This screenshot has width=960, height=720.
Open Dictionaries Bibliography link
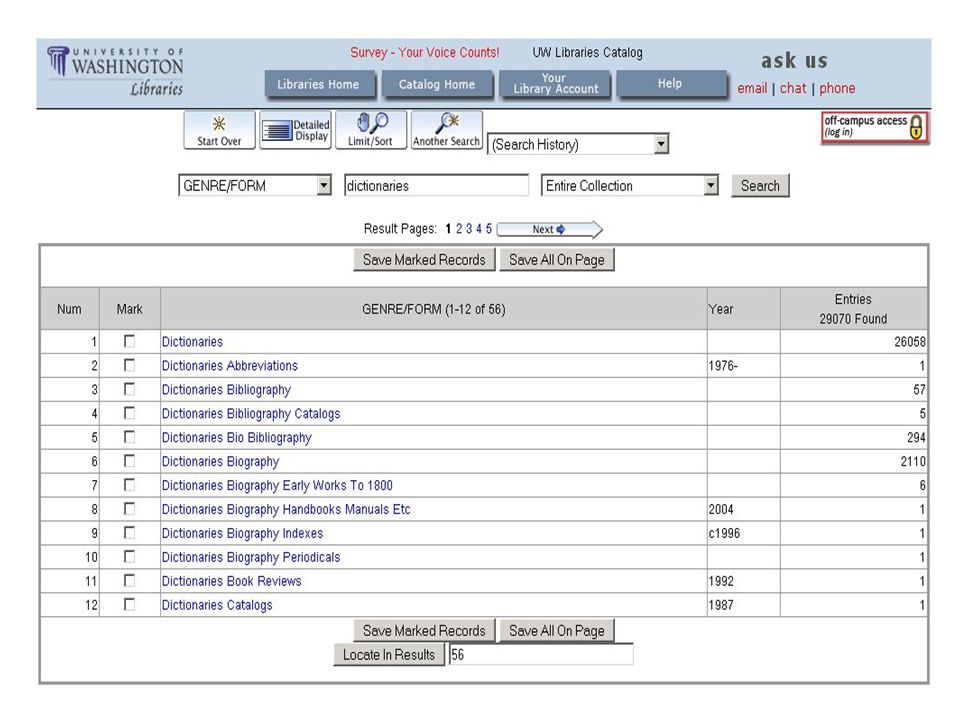pyautogui.click(x=226, y=389)
